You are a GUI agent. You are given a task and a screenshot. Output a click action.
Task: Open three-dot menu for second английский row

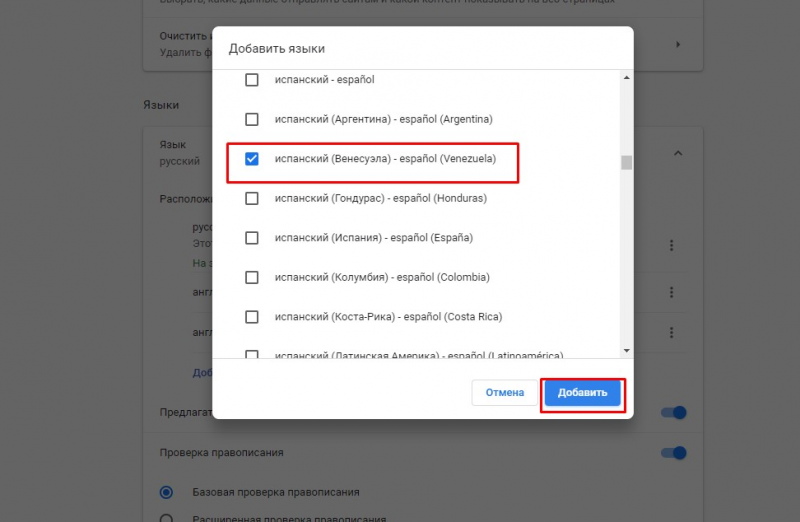672,332
